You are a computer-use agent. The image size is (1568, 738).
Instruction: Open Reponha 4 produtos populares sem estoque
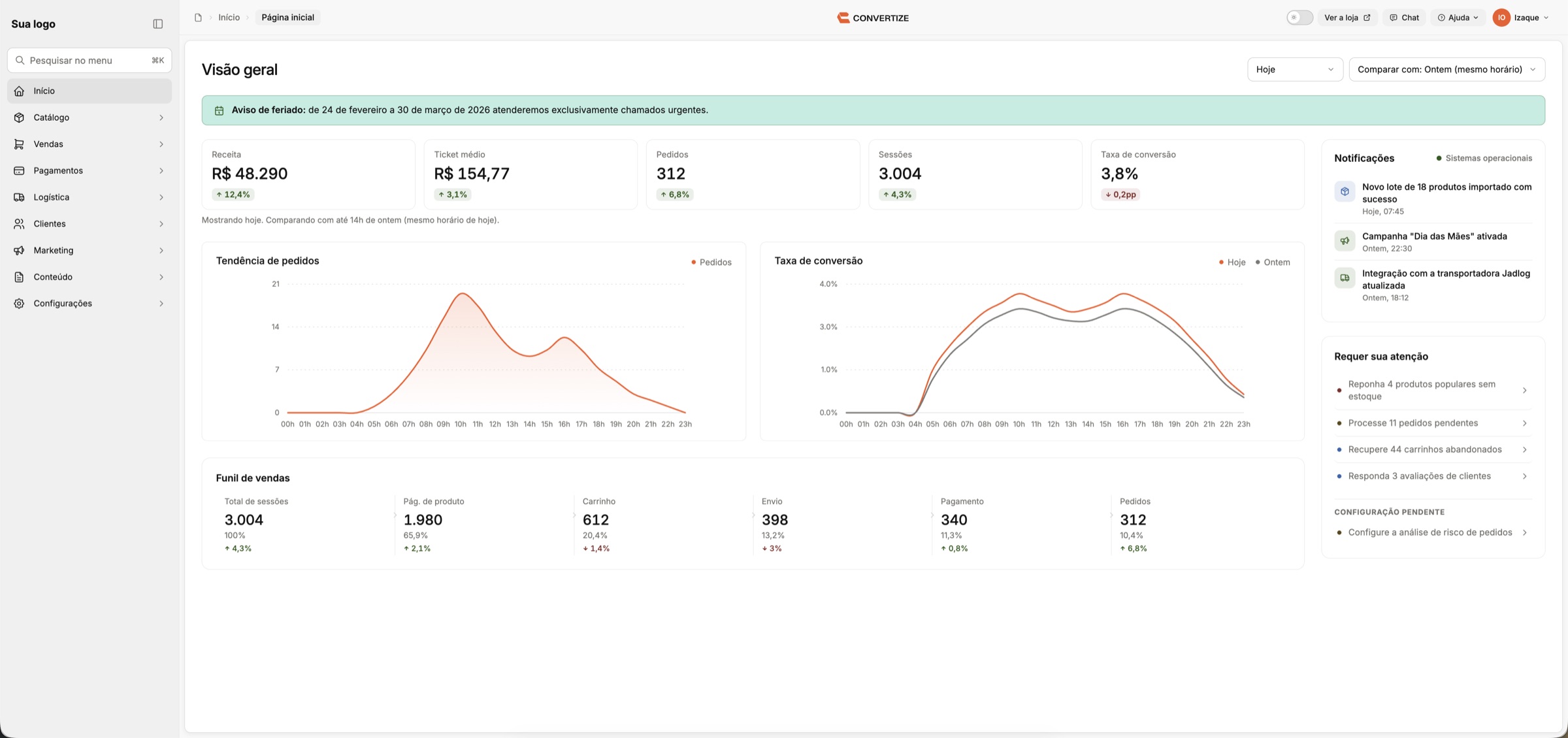point(1433,391)
